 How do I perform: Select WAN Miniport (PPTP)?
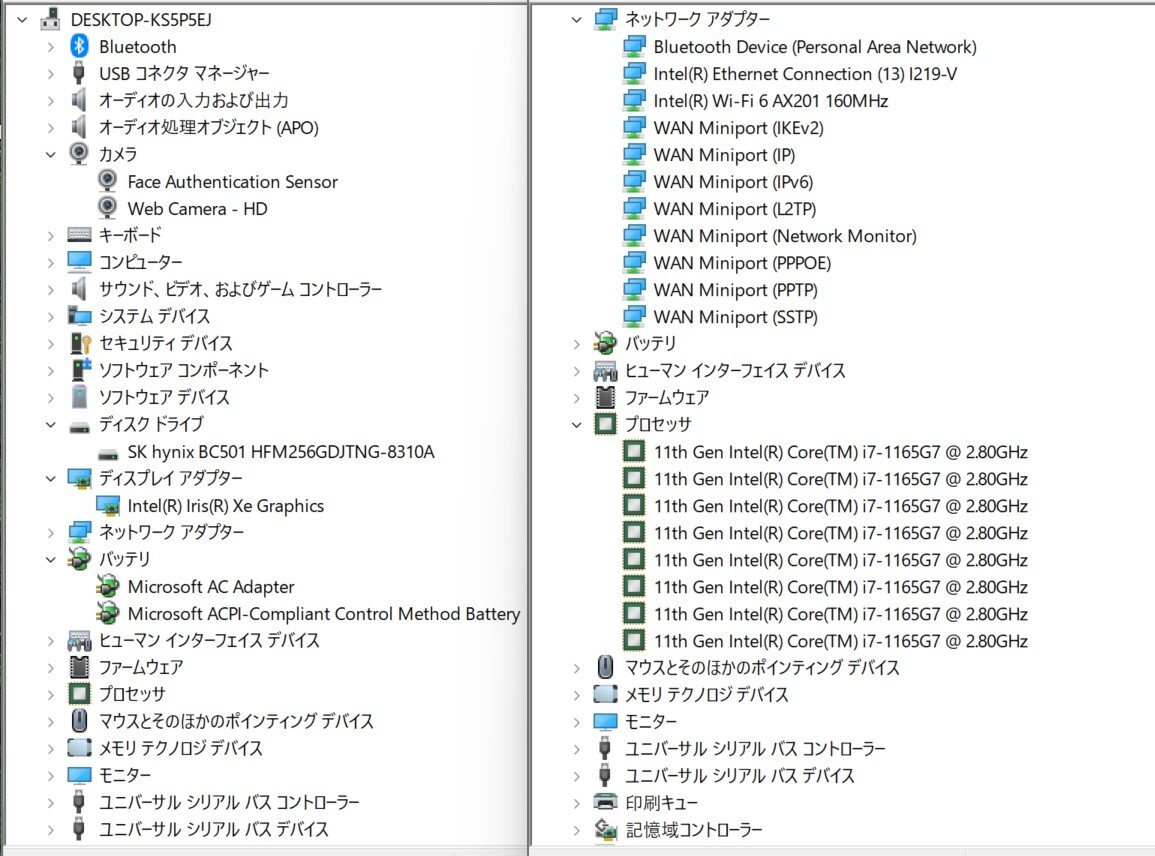(735, 290)
